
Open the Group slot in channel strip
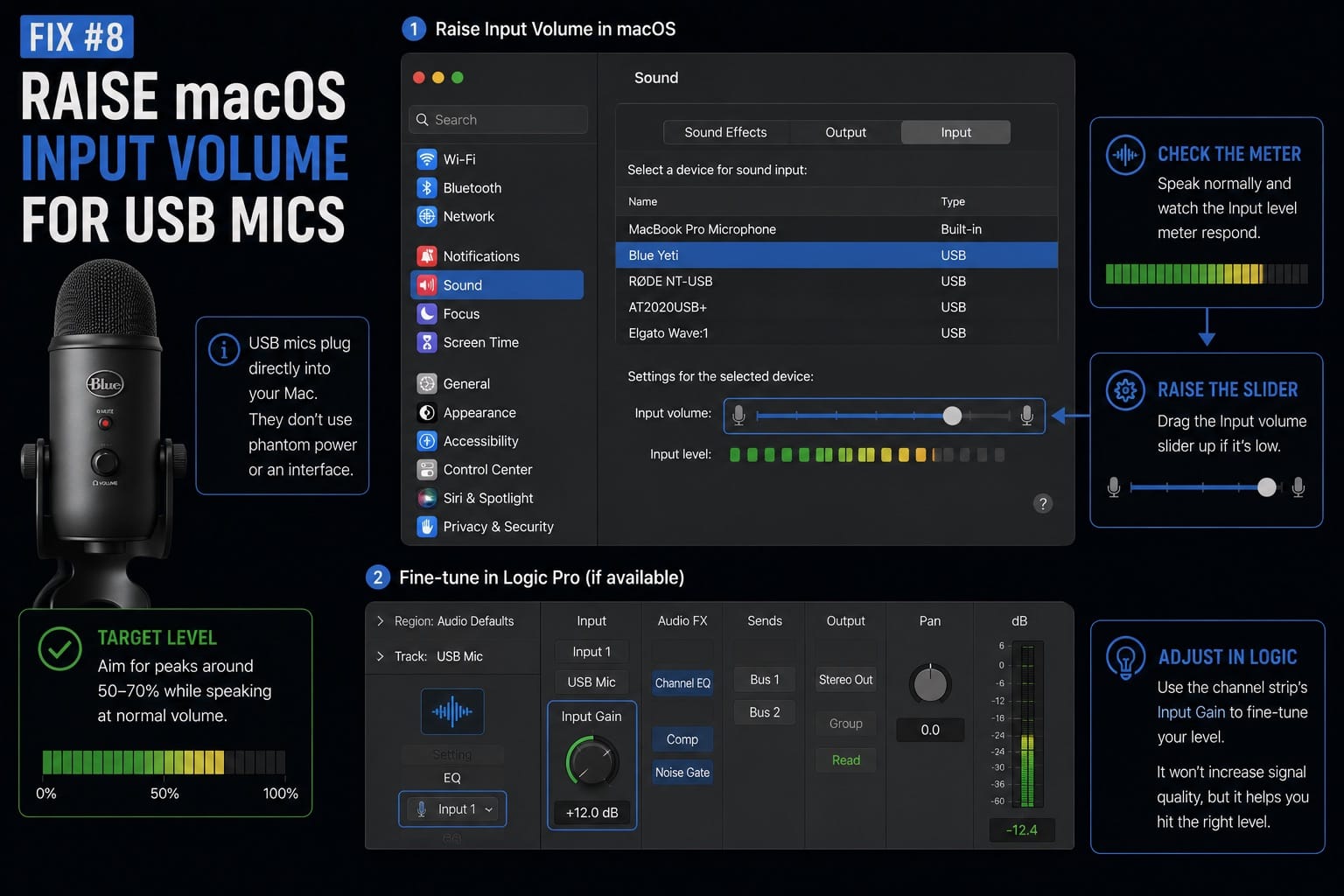pyautogui.click(x=846, y=724)
